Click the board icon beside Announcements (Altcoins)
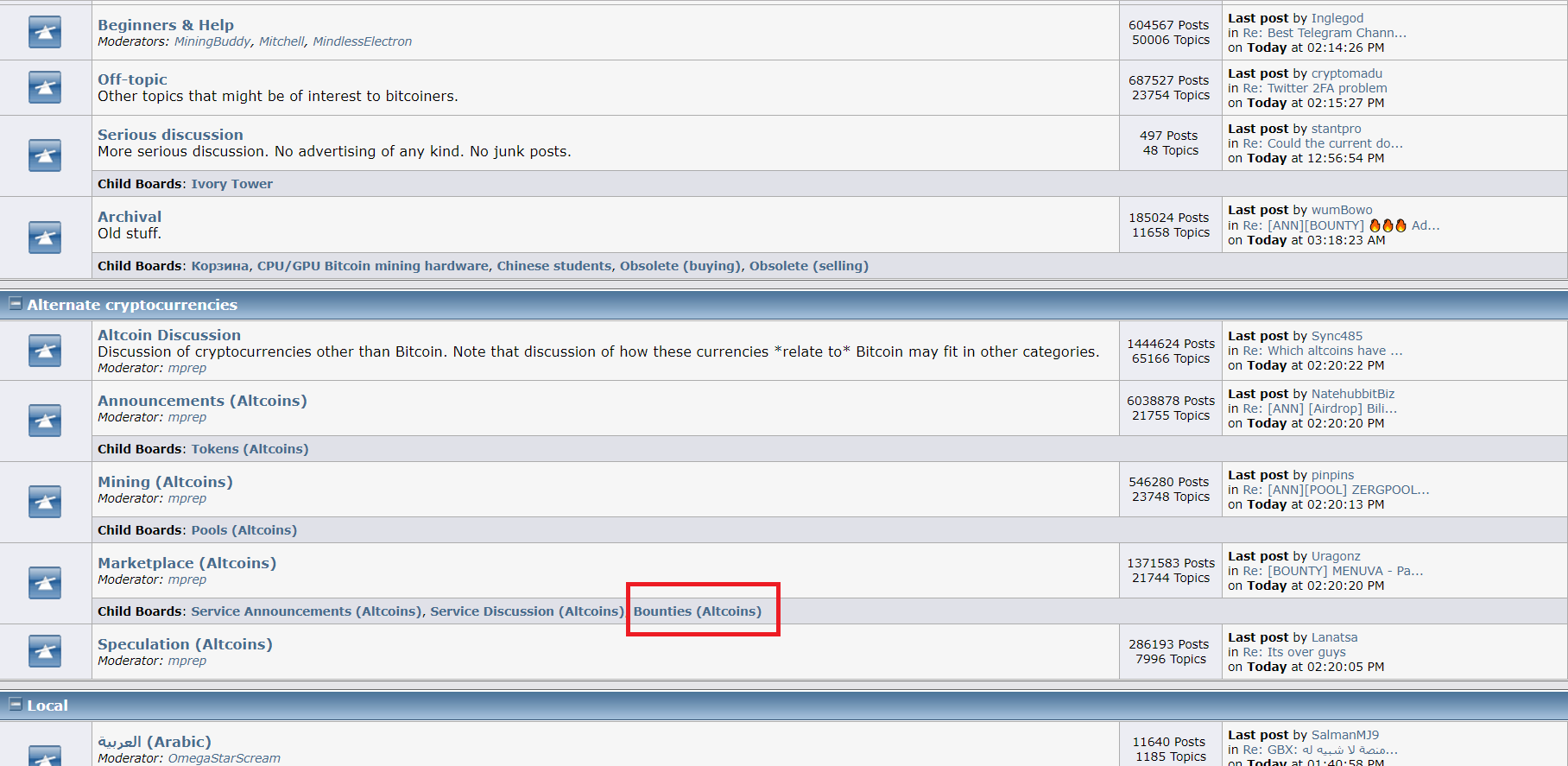 (45, 421)
